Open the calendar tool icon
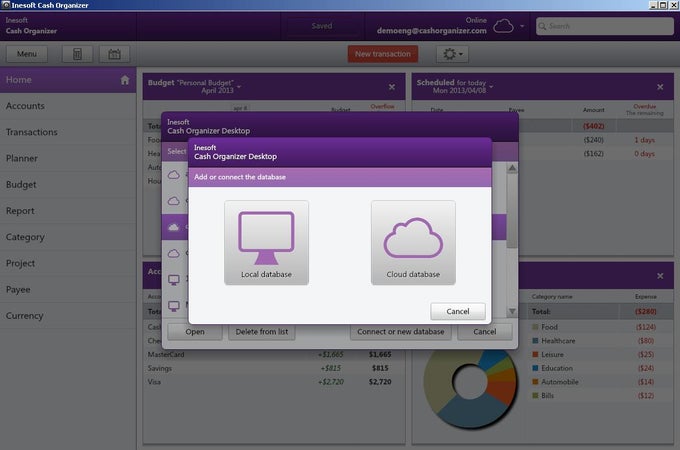Screen dimensions: 680x450 click(114, 54)
